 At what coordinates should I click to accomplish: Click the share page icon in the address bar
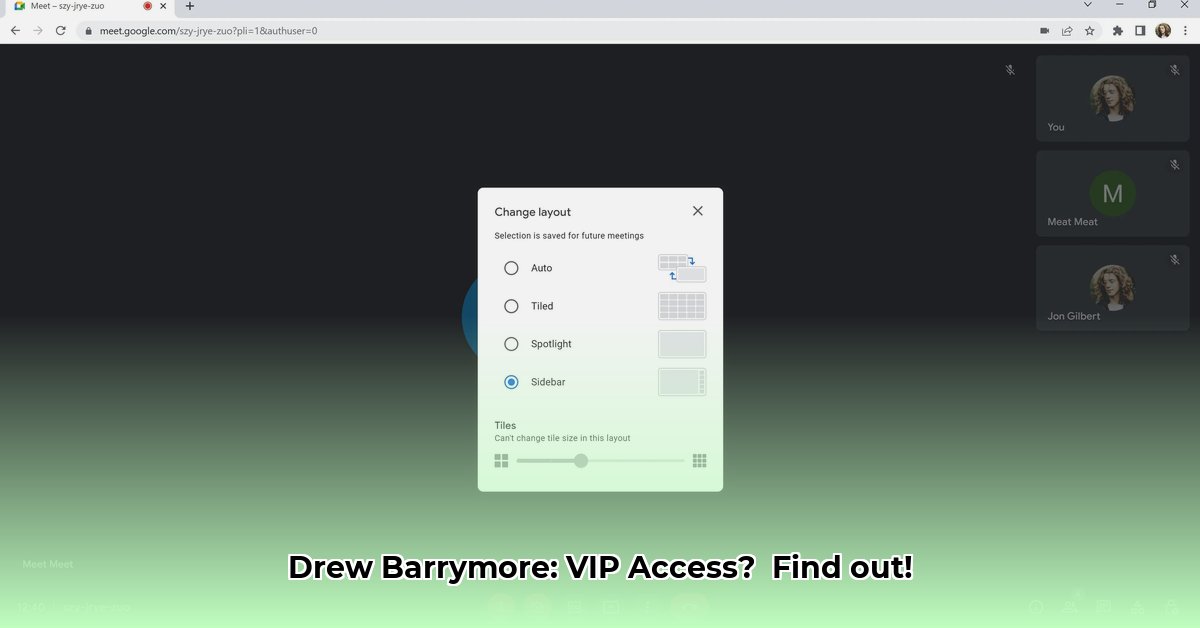click(1067, 31)
